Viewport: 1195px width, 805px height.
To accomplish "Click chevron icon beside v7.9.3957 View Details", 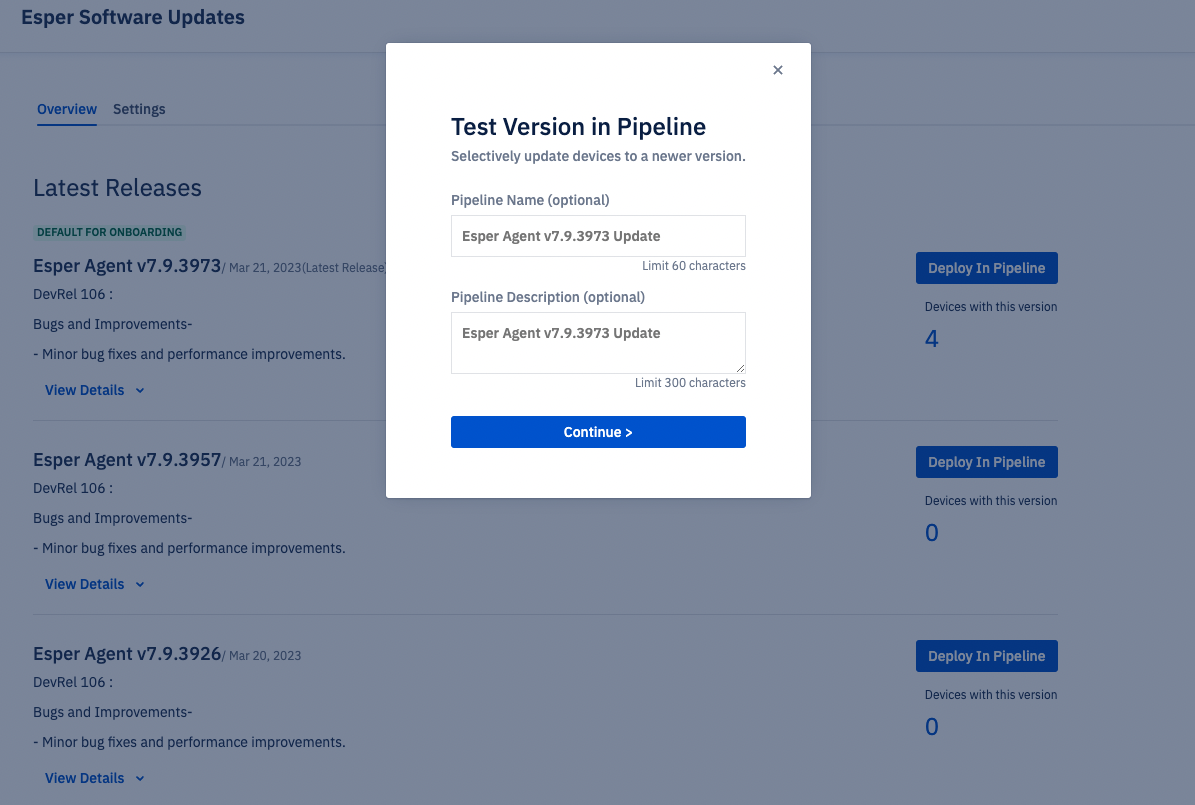I will point(140,585).
